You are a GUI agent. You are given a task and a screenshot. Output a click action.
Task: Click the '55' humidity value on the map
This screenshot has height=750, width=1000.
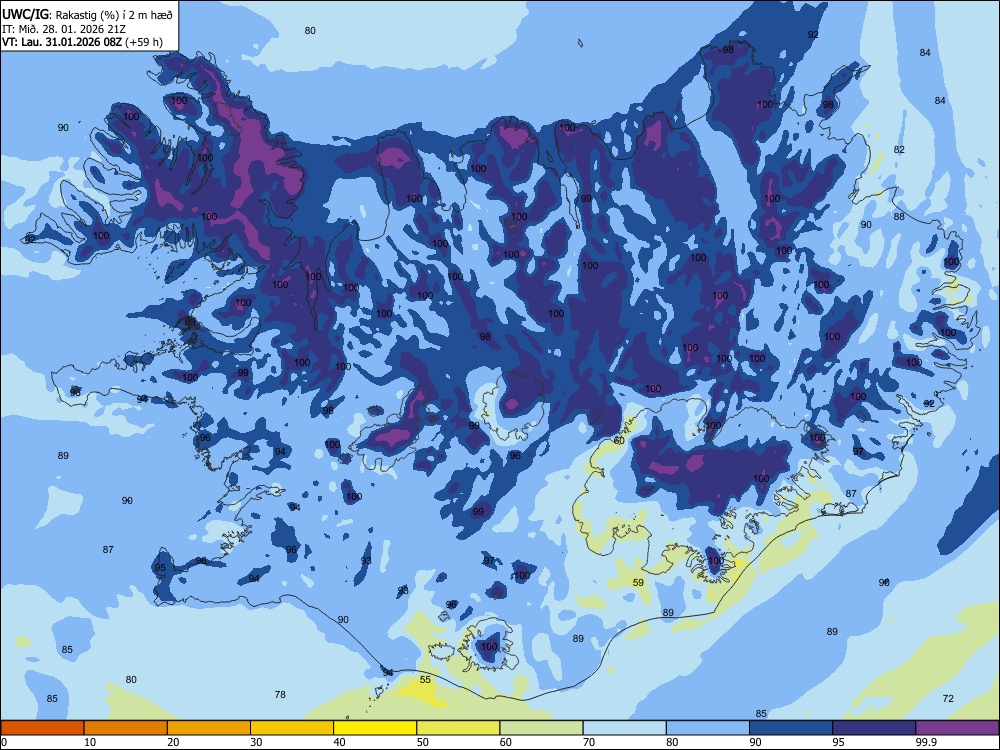pos(425,680)
